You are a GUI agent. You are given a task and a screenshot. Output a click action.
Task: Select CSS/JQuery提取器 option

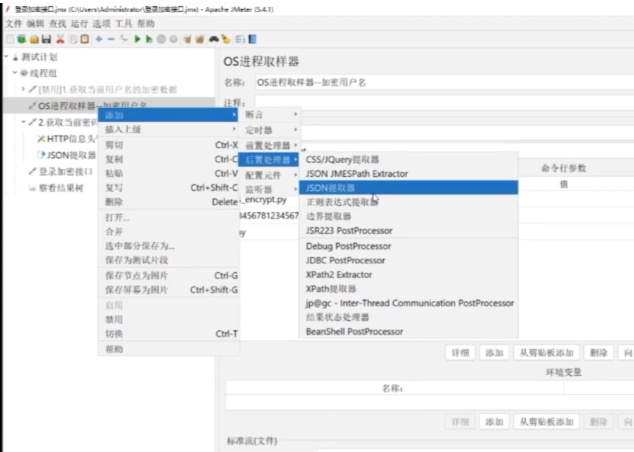[x=408, y=159]
